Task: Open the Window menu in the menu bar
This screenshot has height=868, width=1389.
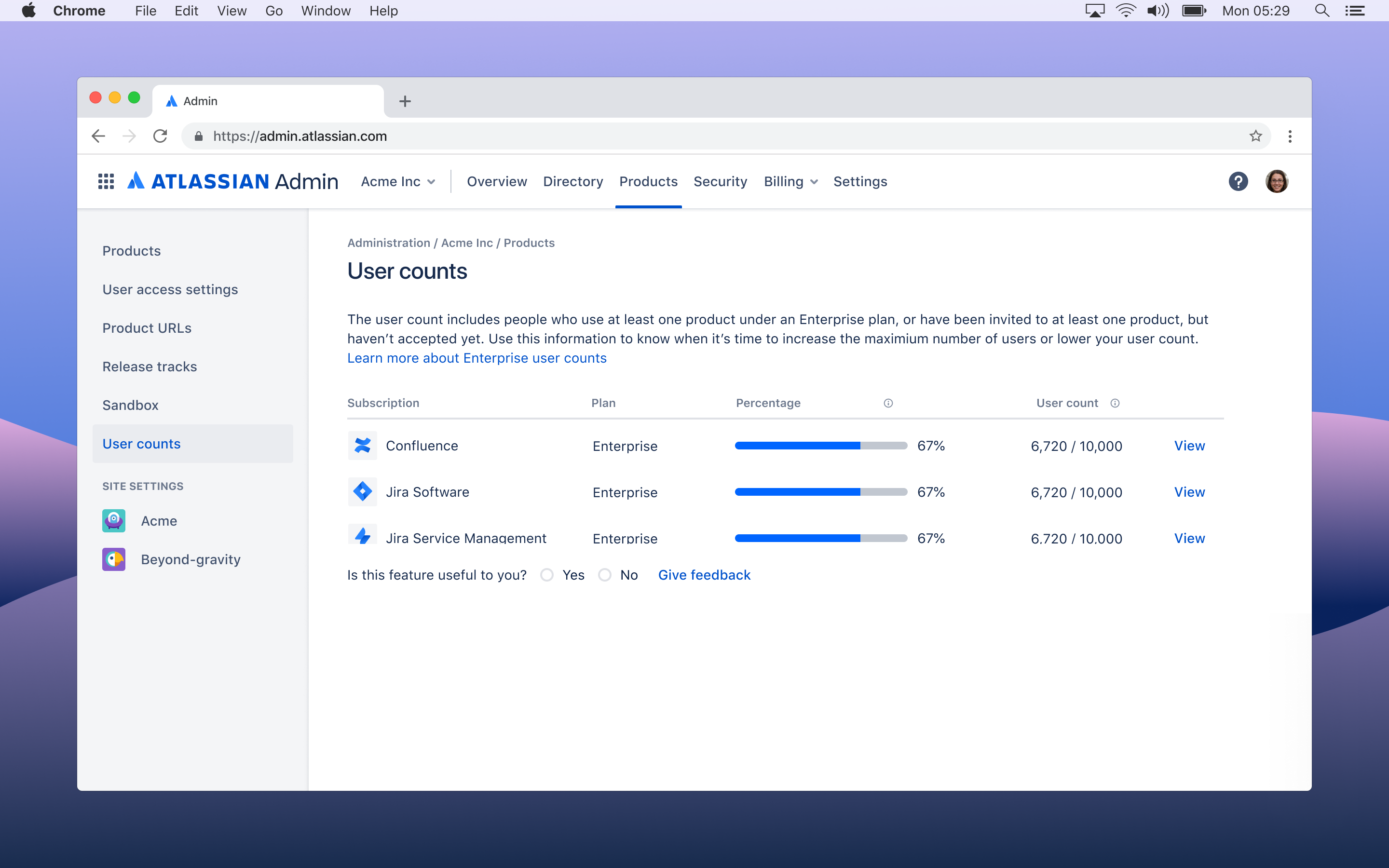Action: [x=325, y=10]
